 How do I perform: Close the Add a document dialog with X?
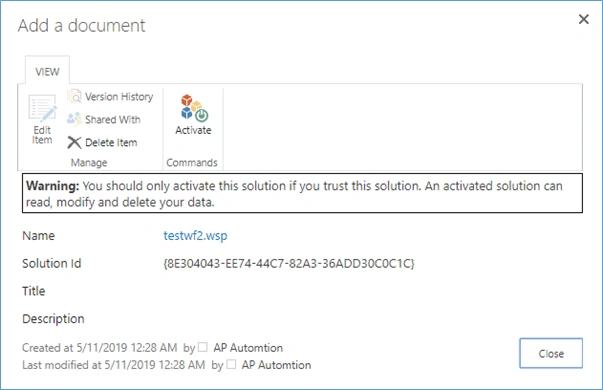[x=583, y=19]
